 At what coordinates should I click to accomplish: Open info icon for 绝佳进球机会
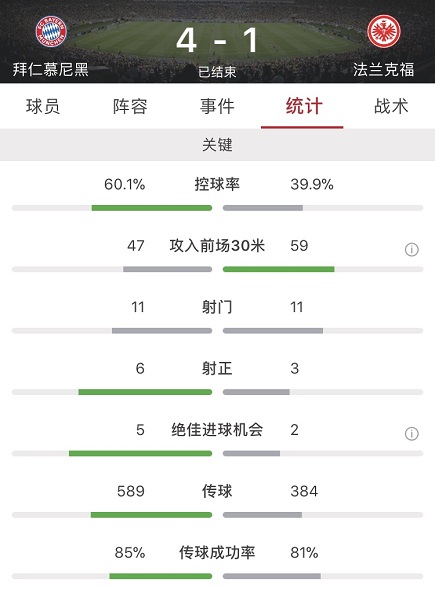coord(412,433)
